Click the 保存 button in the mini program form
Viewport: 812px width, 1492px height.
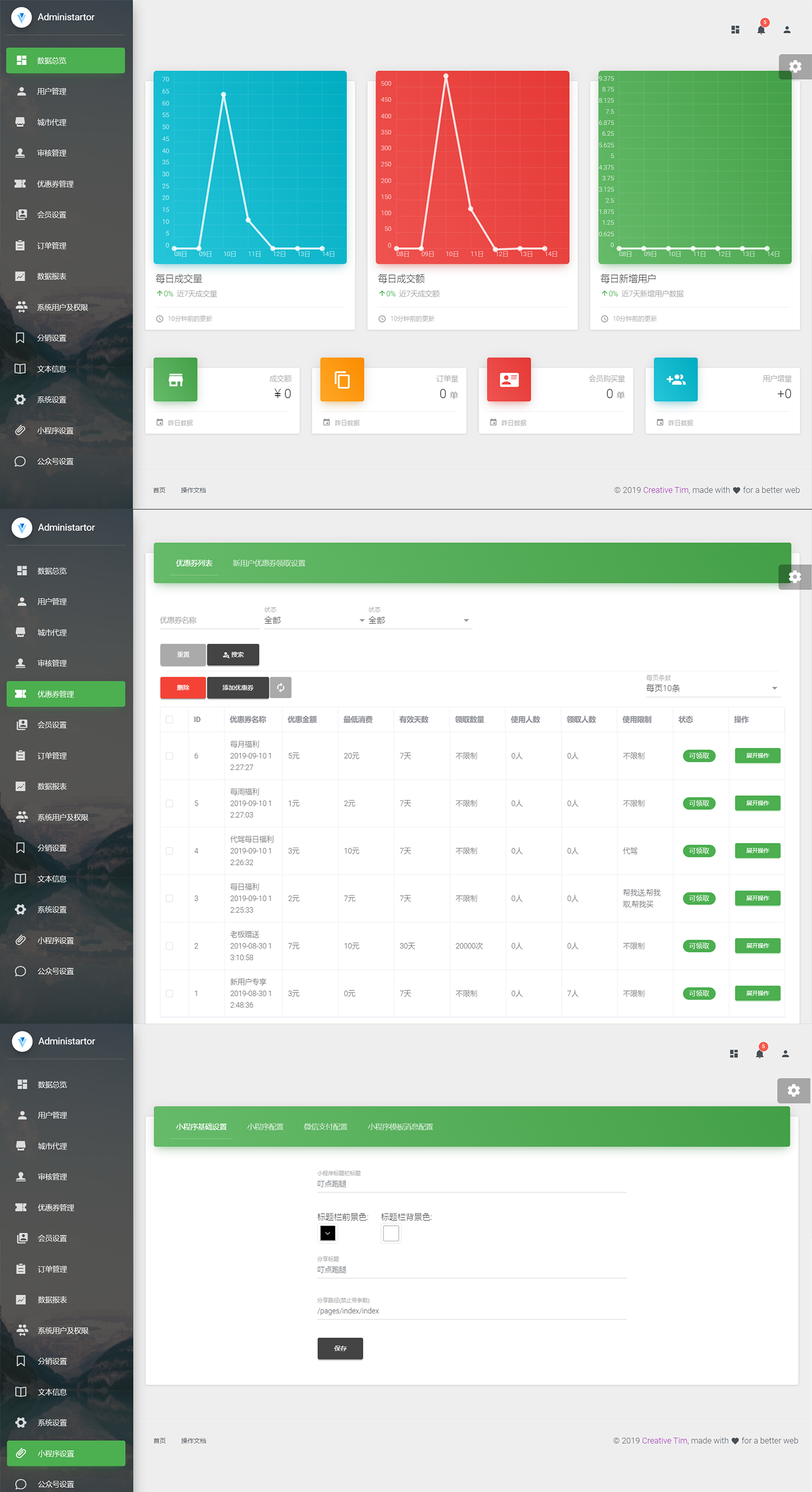point(340,1349)
